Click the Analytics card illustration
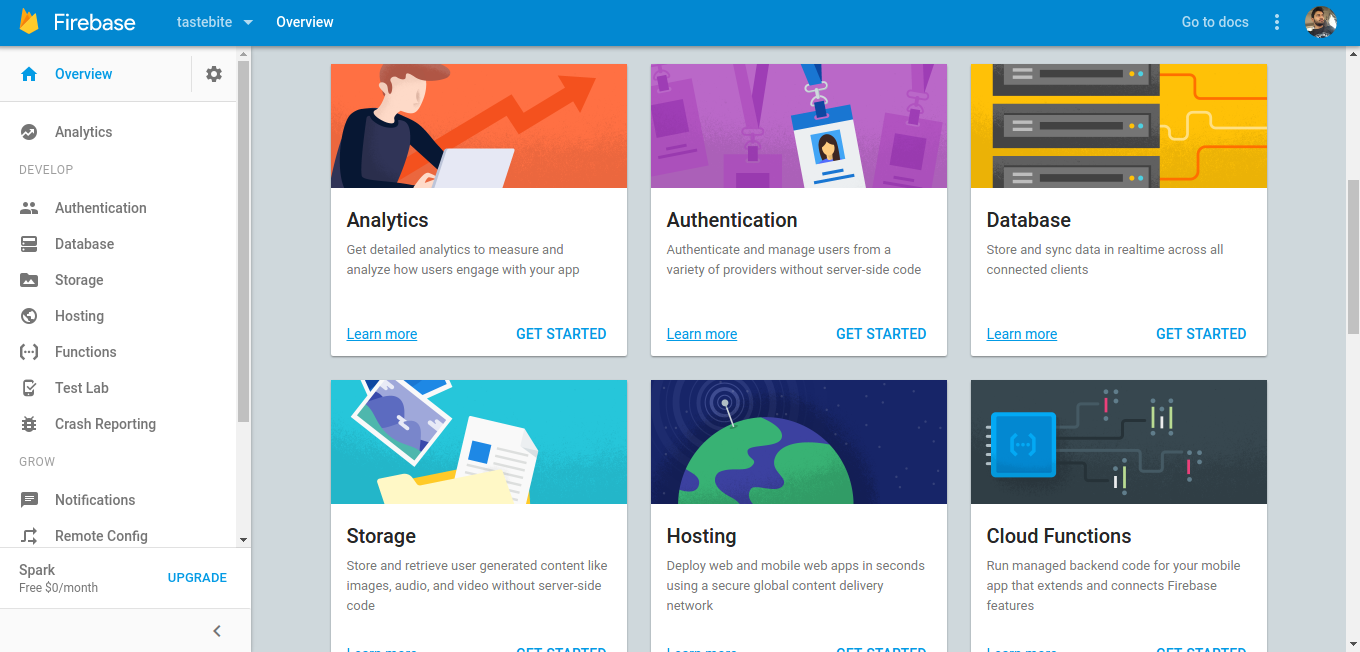Screen dimensions: 1360x652 (479, 126)
